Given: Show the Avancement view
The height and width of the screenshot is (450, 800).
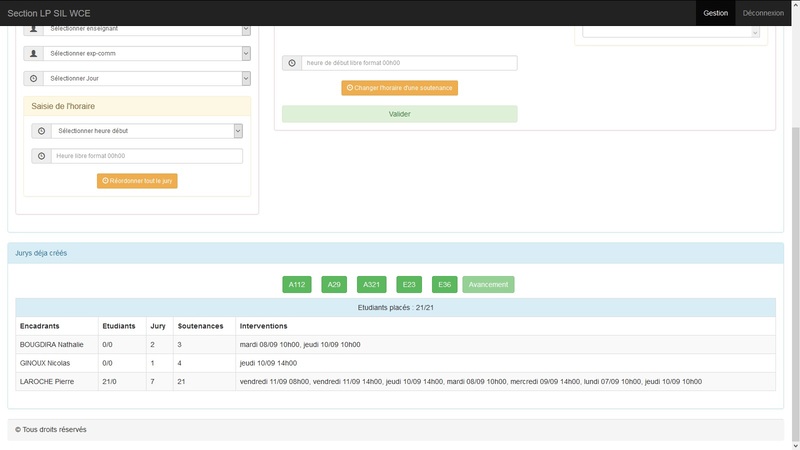Looking at the screenshot, I should click(x=488, y=285).
